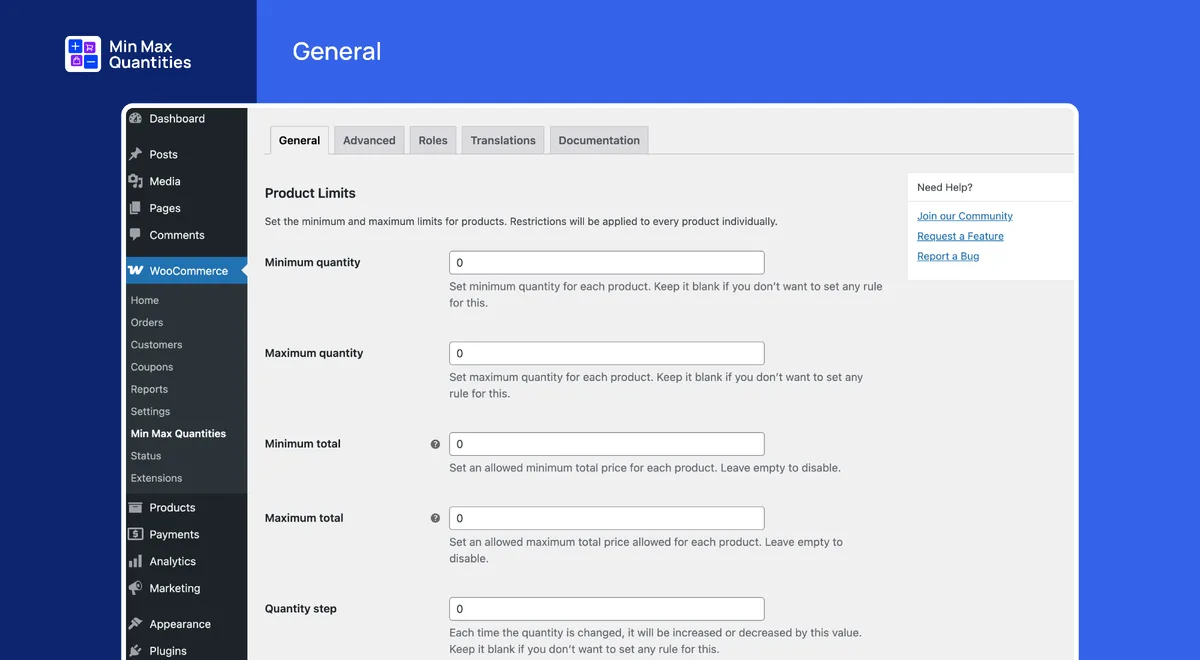Click the Maximum quantity label
Screen dimensions: 1200x660
[314, 353]
